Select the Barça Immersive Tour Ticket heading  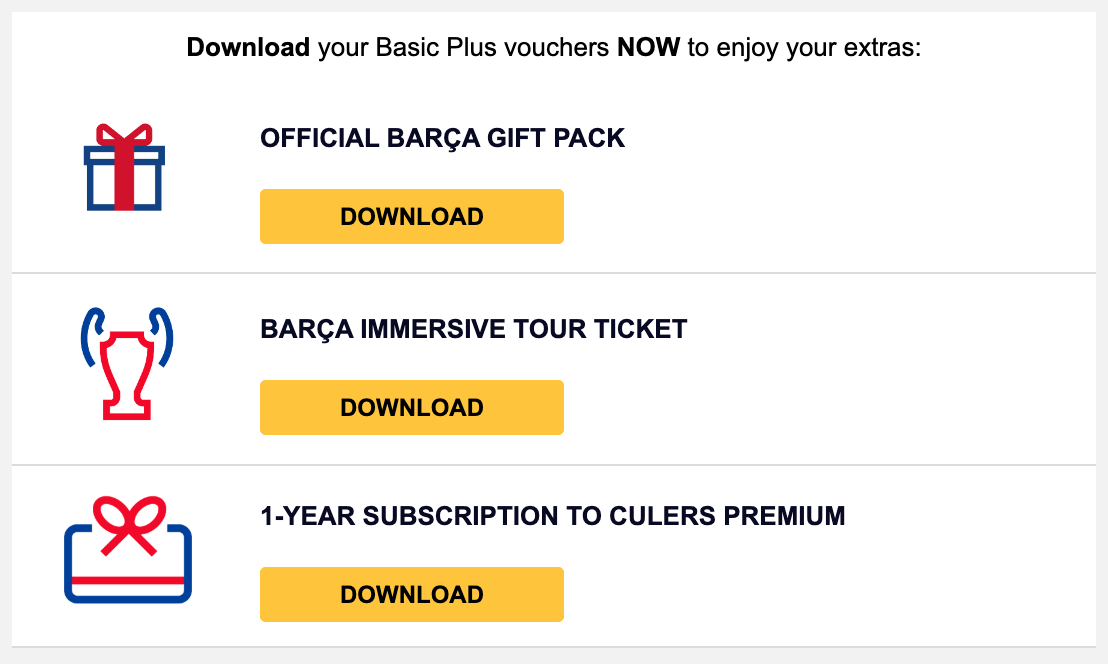point(473,329)
